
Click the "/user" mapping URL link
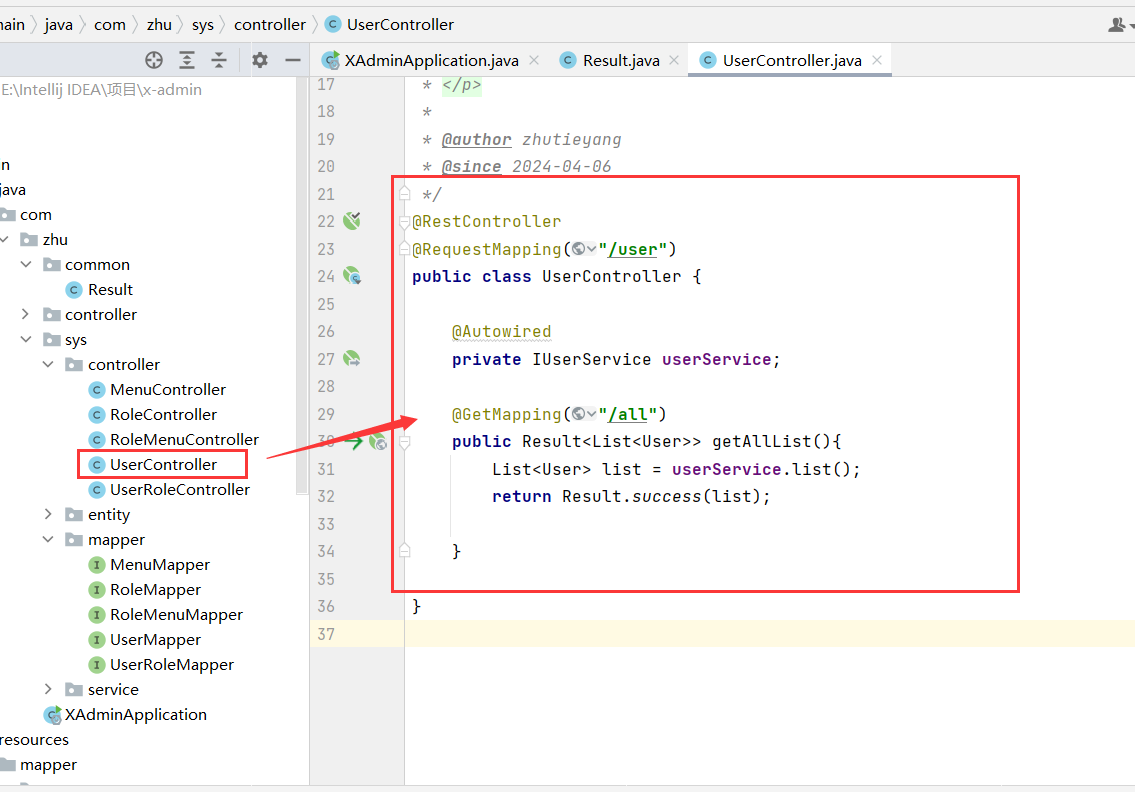(633, 250)
